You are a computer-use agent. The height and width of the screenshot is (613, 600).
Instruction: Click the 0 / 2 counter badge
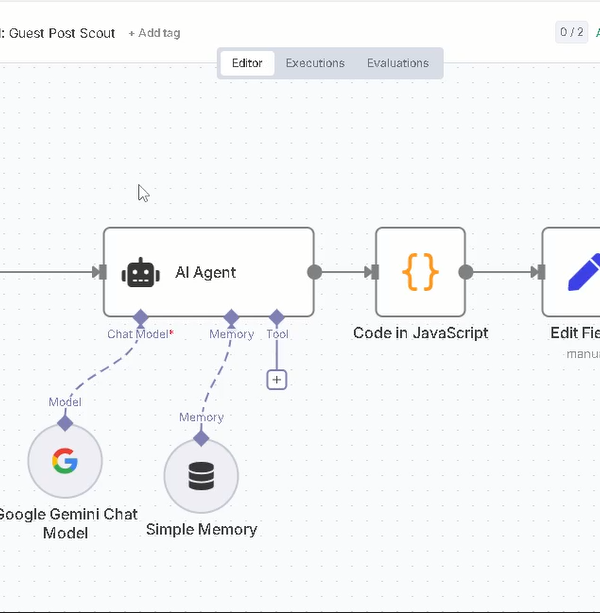coord(571,32)
